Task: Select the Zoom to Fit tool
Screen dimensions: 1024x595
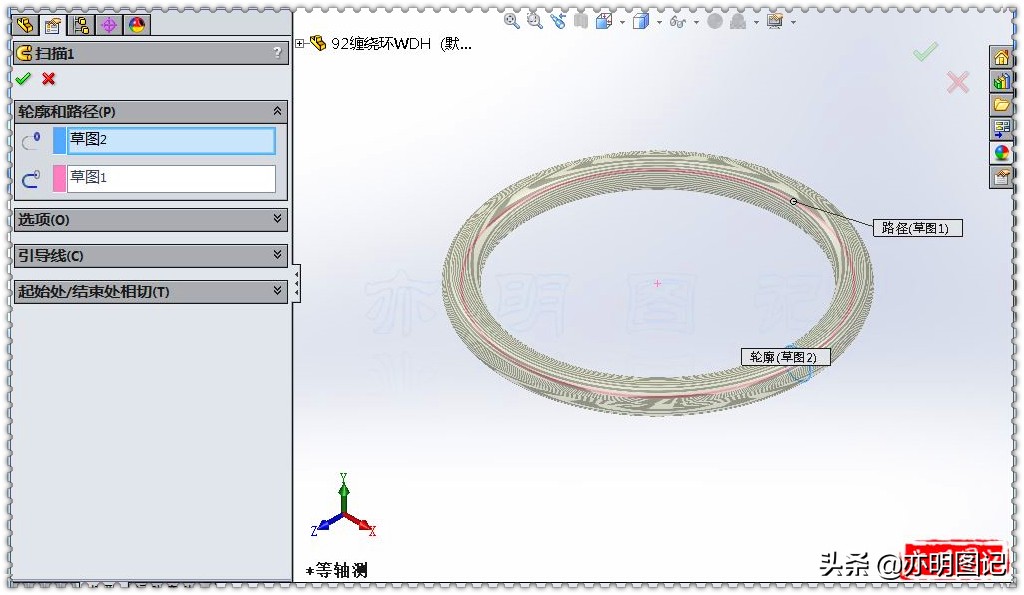Action: [509, 21]
